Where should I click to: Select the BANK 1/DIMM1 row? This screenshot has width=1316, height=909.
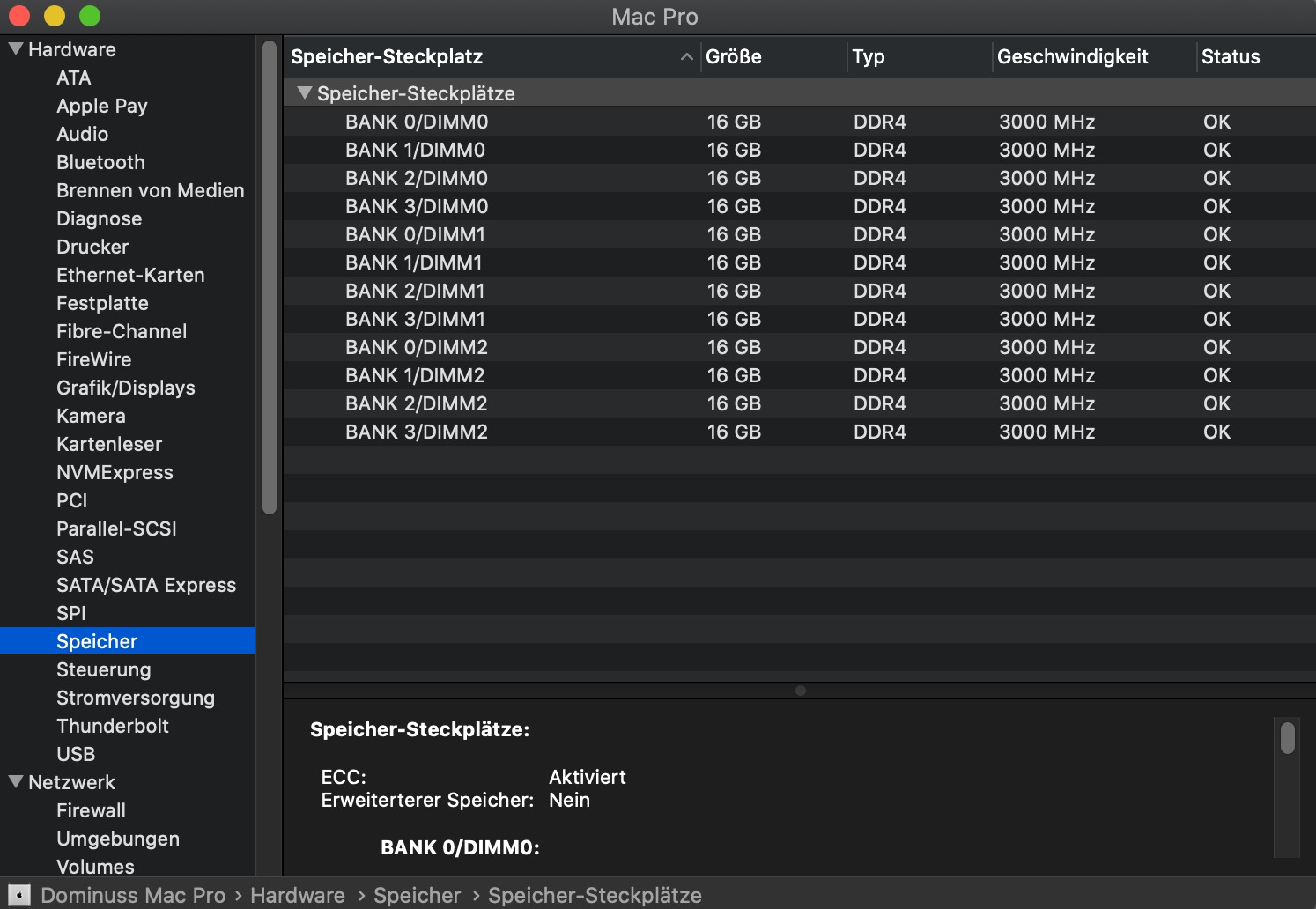click(800, 262)
